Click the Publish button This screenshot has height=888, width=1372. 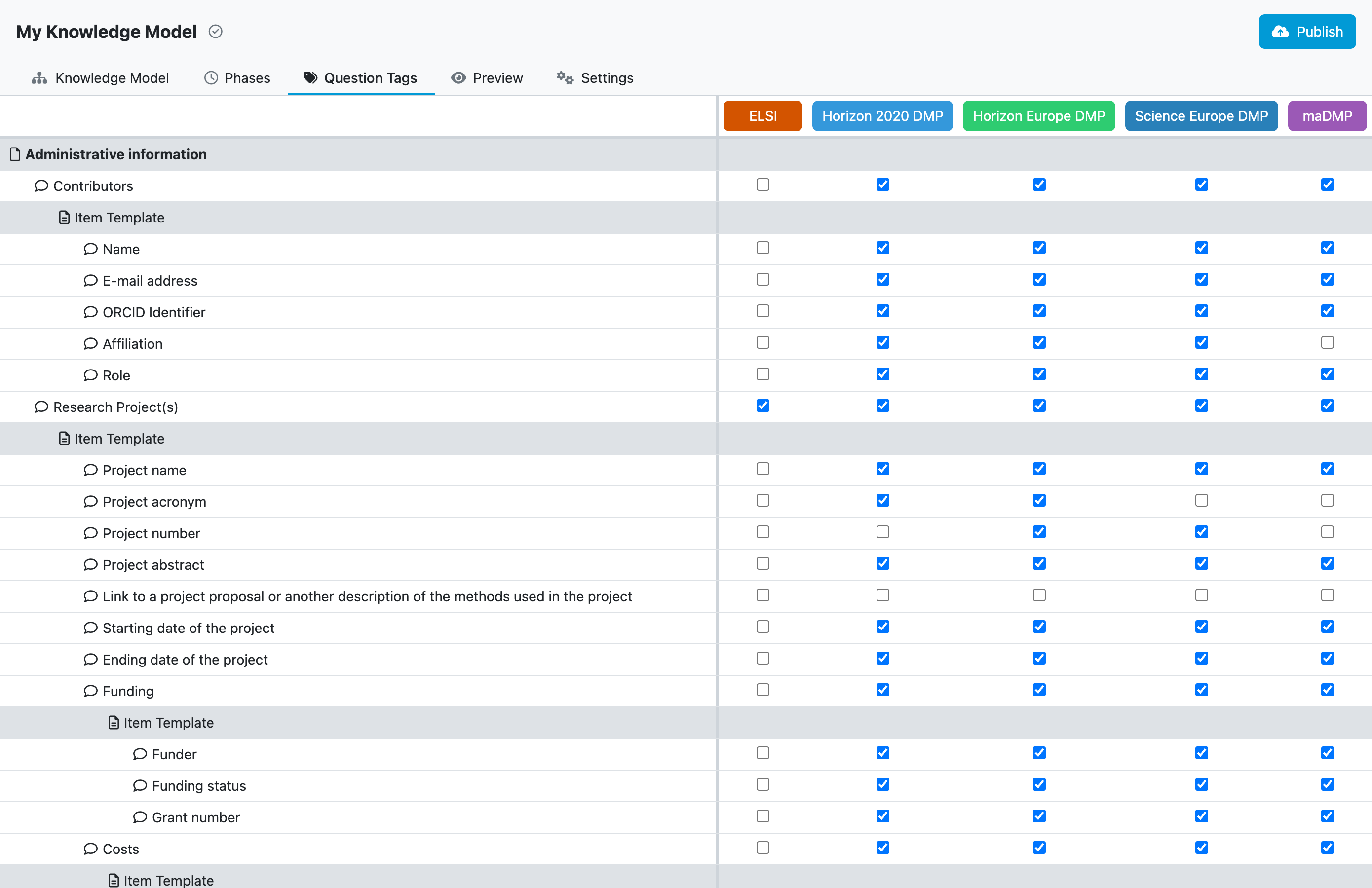tap(1307, 32)
